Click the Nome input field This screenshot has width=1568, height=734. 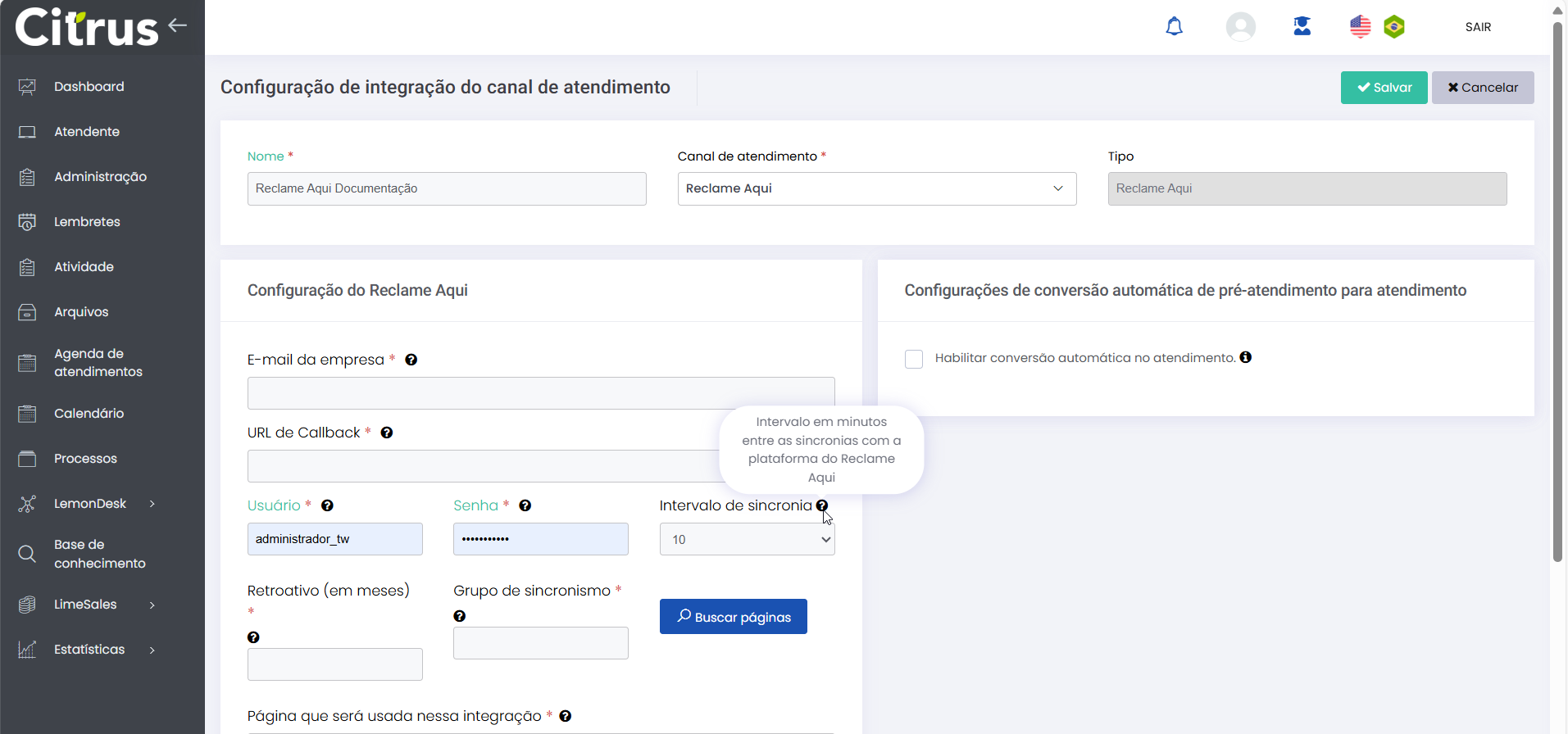coord(447,188)
